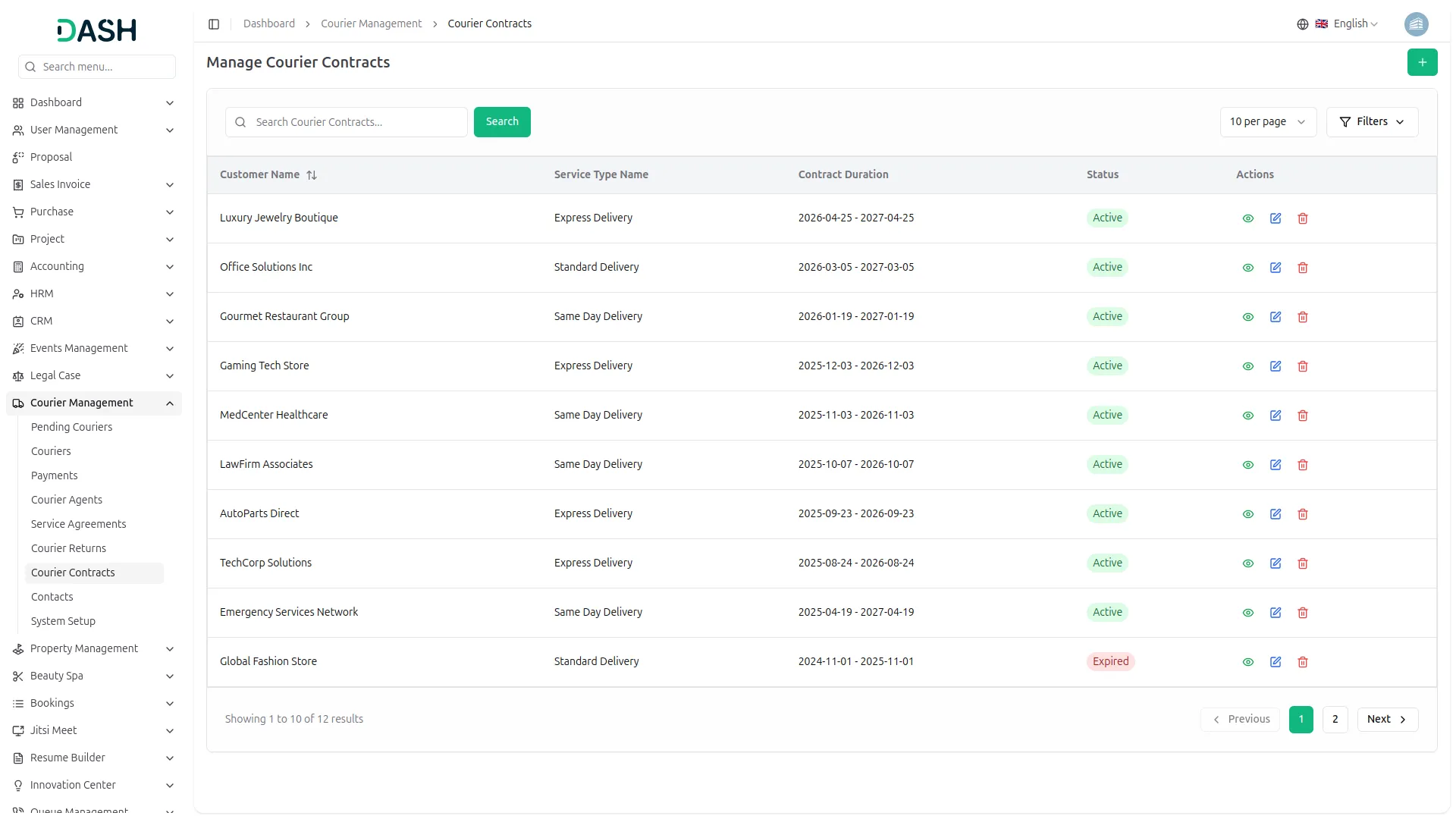
Task: Toggle the sidebar collapse icon
Action: [214, 24]
